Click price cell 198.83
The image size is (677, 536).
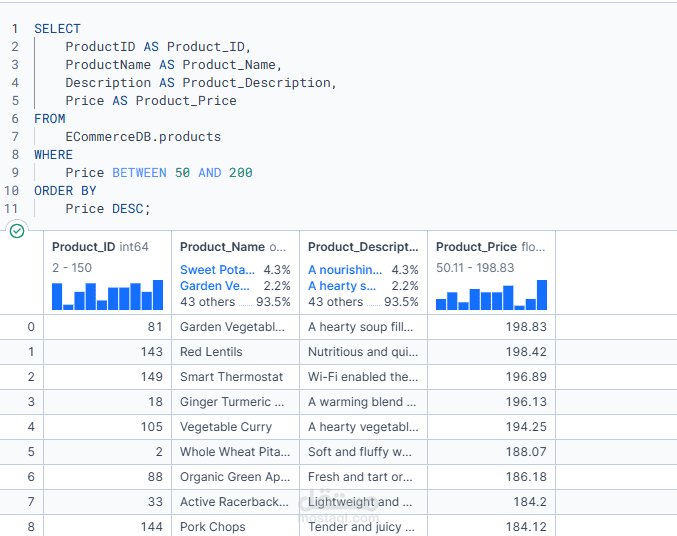click(x=526, y=327)
